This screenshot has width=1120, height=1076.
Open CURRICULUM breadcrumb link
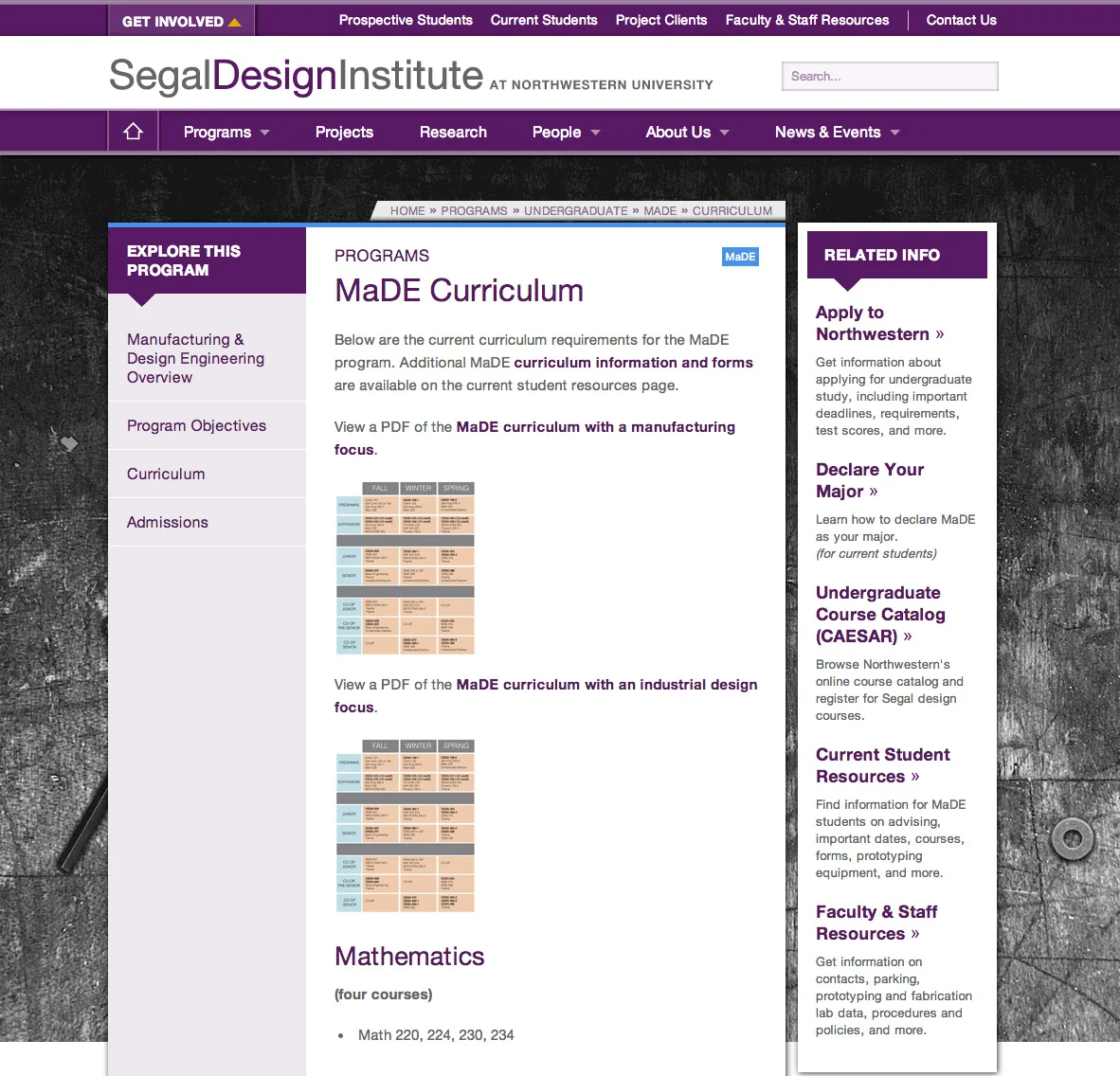[x=732, y=210]
